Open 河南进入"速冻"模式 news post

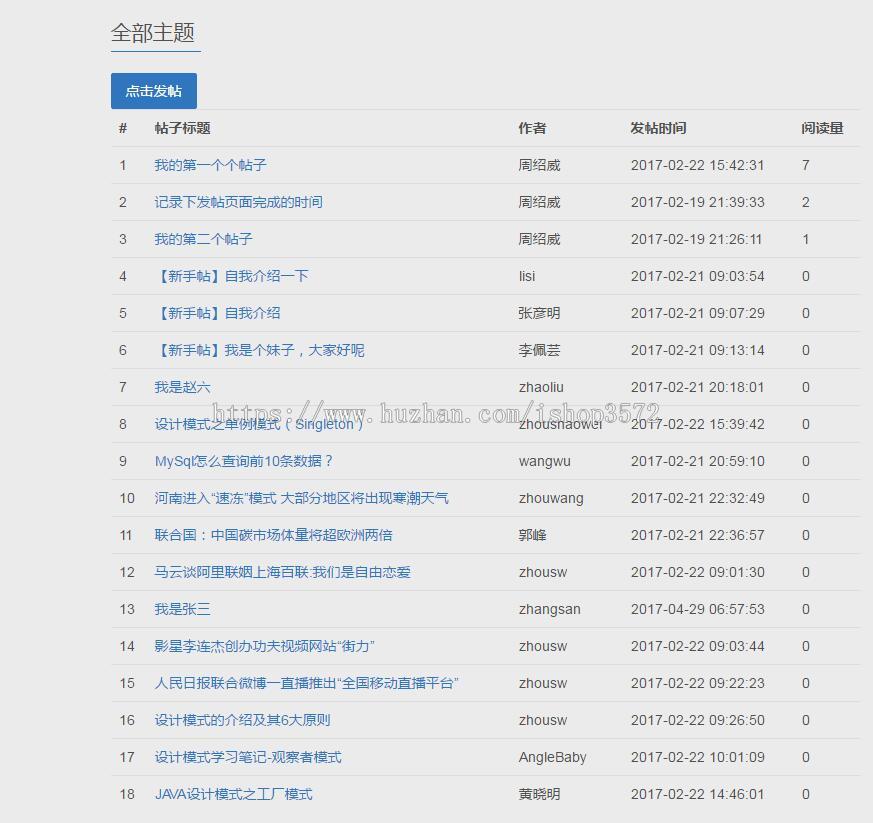coord(301,498)
